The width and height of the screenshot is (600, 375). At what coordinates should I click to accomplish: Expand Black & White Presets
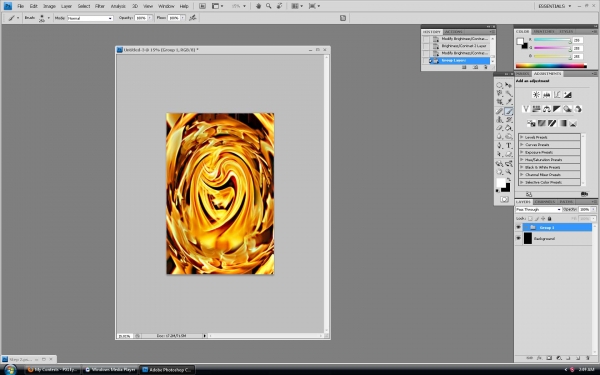[x=522, y=167]
